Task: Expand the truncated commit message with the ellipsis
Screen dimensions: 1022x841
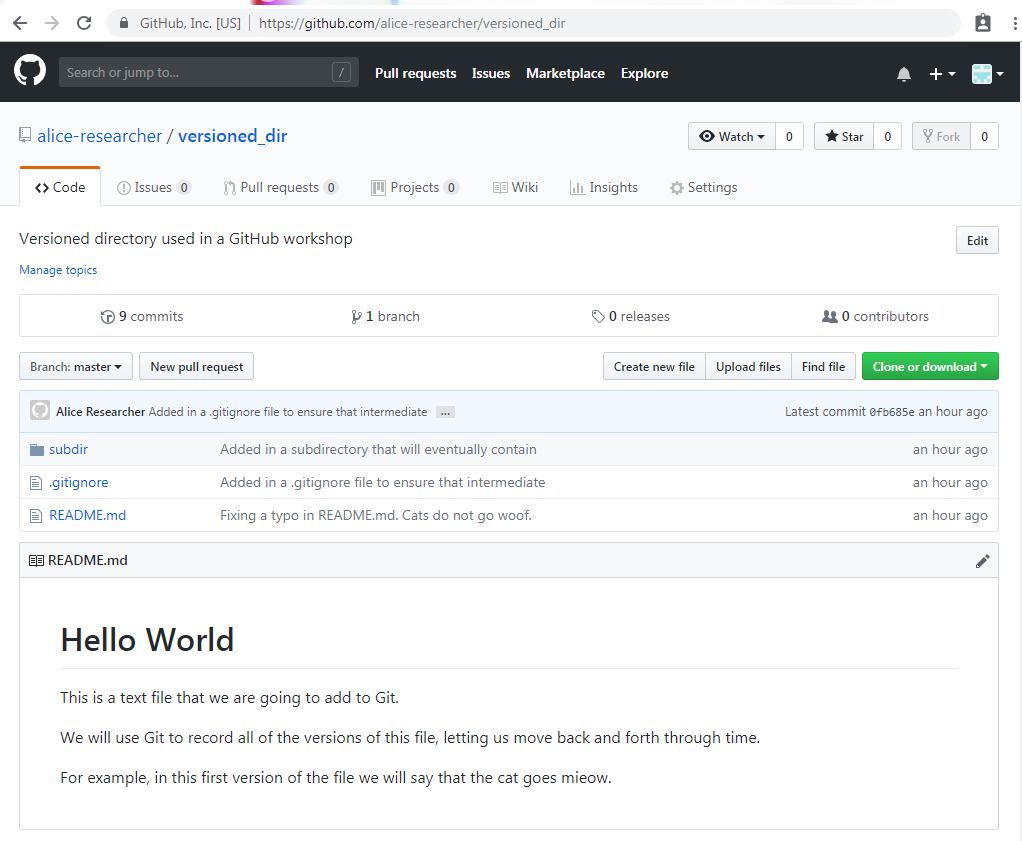Action: coord(445,411)
